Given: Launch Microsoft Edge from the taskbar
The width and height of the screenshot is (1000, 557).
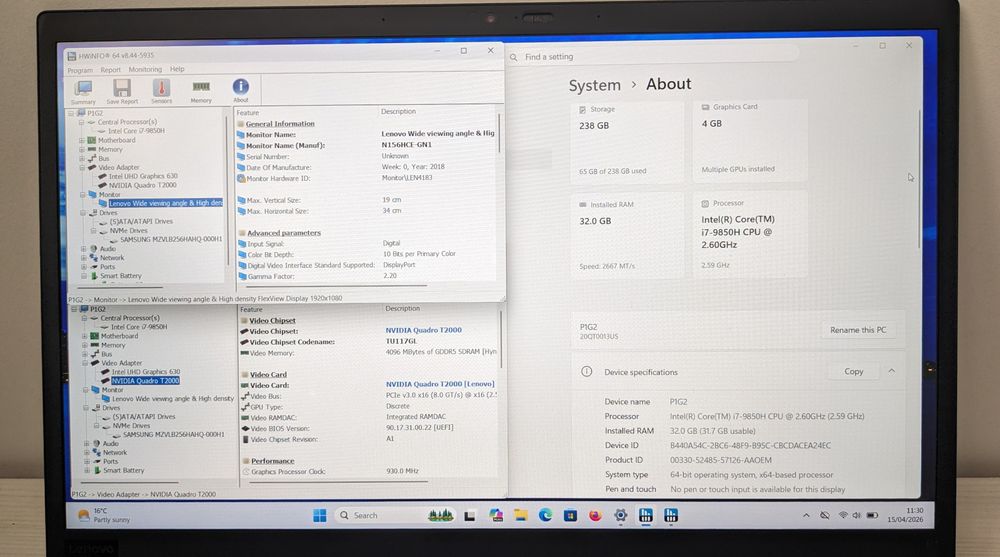Looking at the screenshot, I should [x=545, y=516].
